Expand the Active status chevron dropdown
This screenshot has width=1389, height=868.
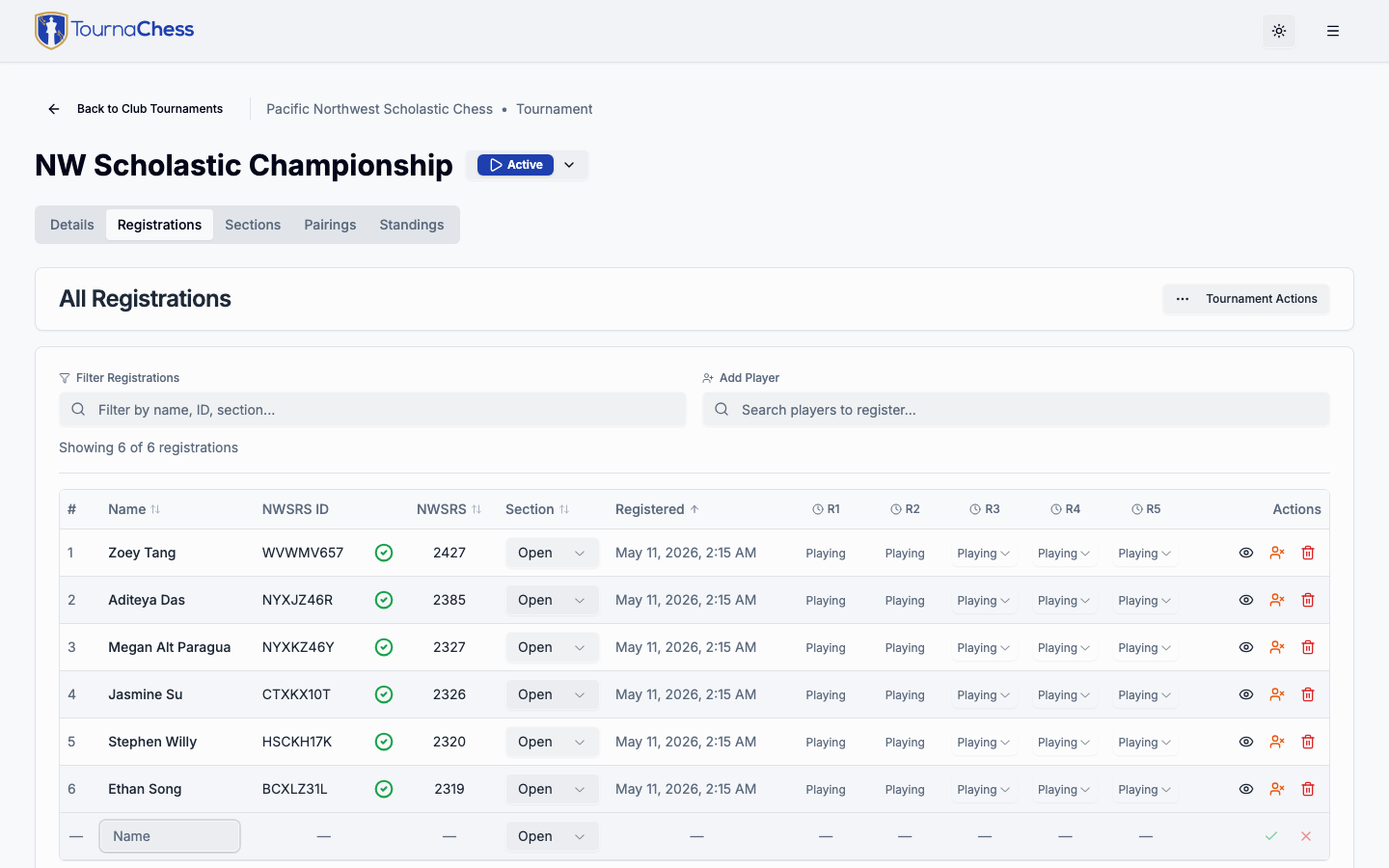[x=570, y=165]
